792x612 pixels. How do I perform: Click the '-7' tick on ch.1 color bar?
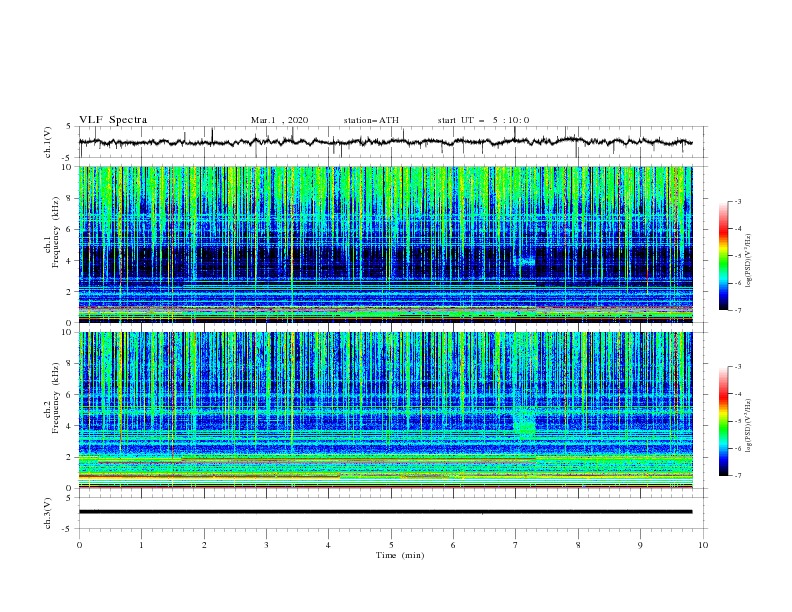click(737, 310)
